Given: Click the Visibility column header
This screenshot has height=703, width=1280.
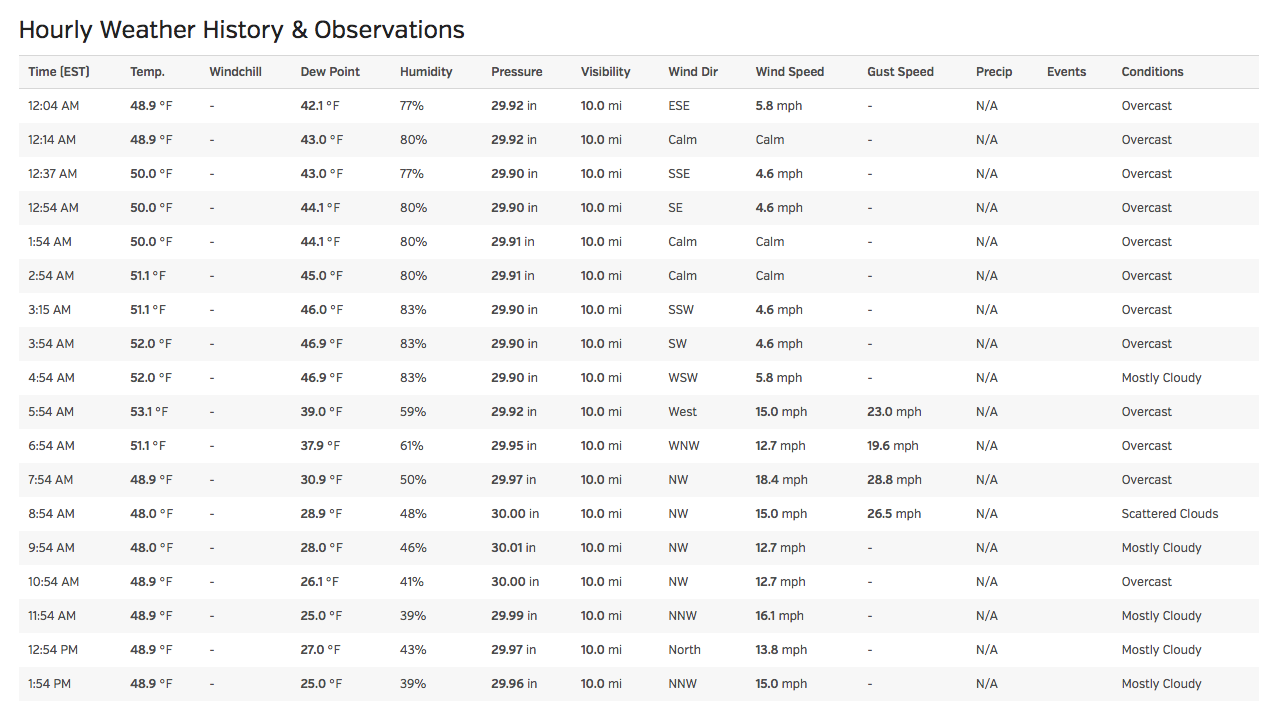Looking at the screenshot, I should (606, 72).
